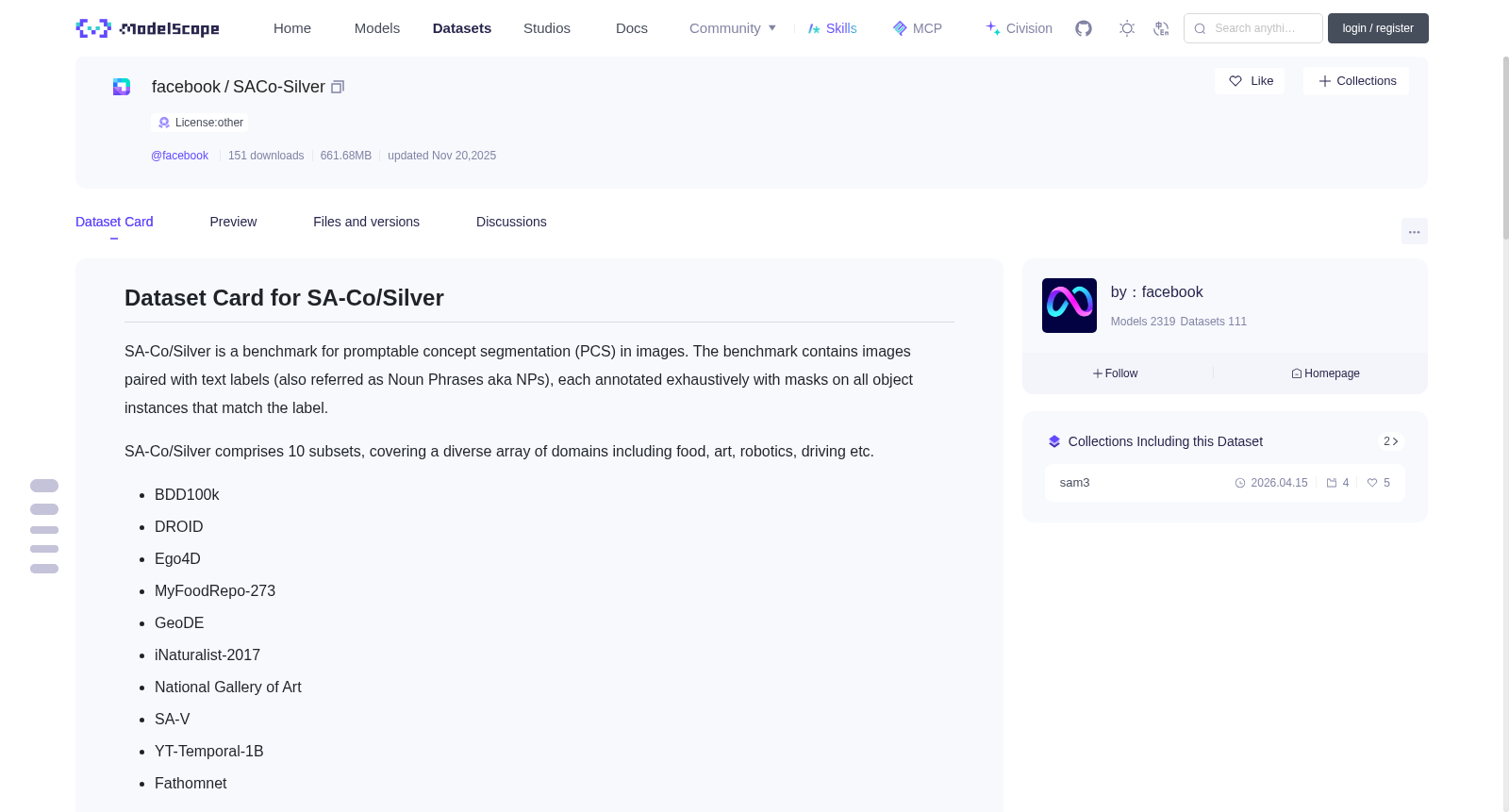
Task: Select the Dataset Card tab
Action: [114, 222]
